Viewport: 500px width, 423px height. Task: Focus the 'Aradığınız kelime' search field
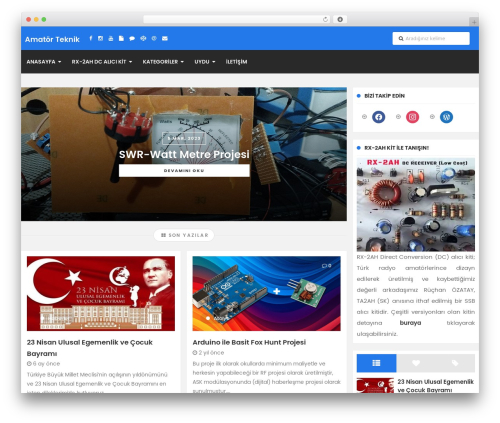tap(431, 38)
